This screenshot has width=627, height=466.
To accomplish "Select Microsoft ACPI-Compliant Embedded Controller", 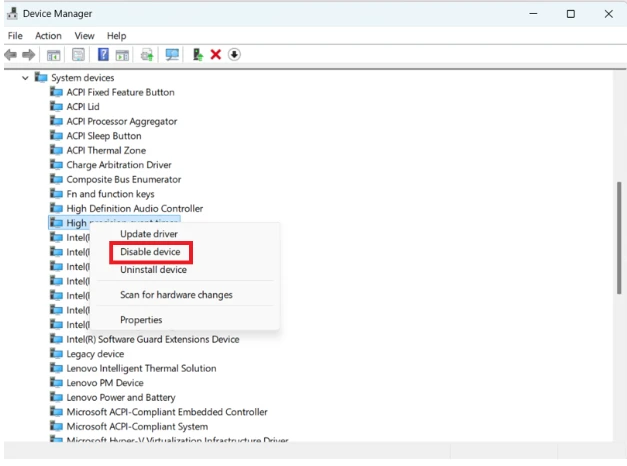I will point(167,412).
